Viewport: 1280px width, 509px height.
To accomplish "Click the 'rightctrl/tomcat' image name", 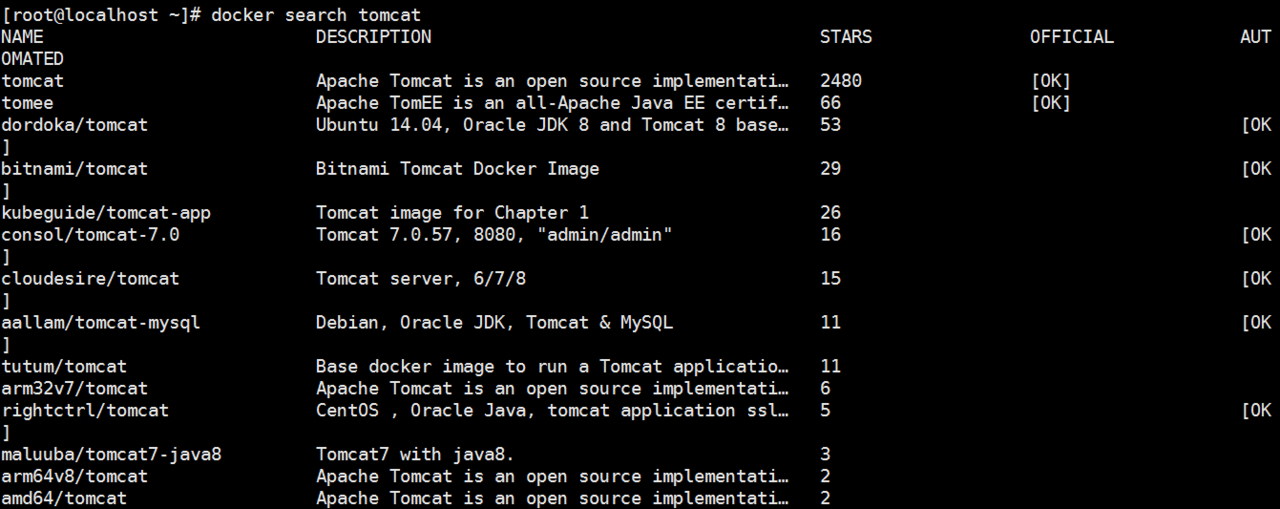I will coord(85,410).
